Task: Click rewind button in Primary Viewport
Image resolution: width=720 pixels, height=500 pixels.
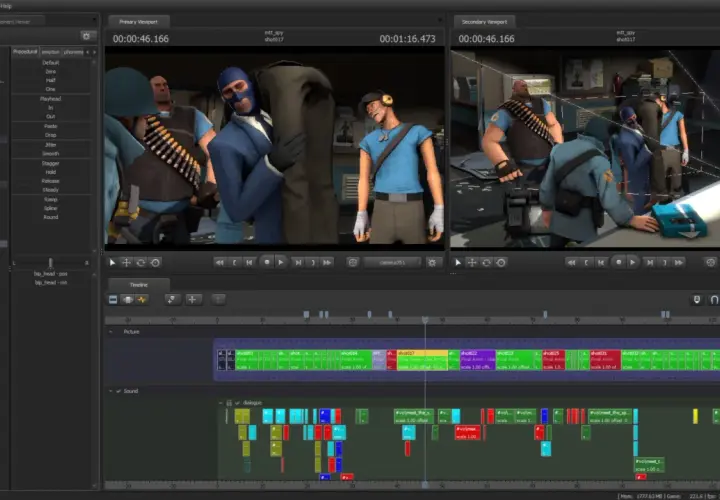Action: pos(220,263)
